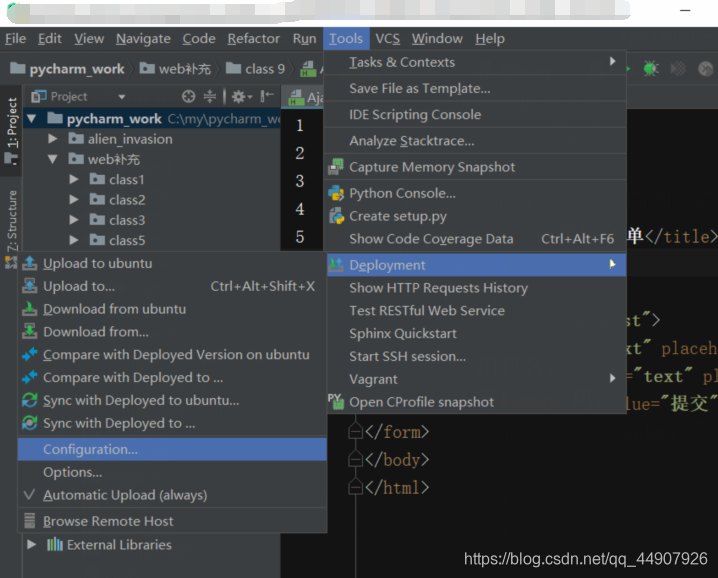Click web补充 breadcrumb
Image resolution: width=718 pixels, height=578 pixels.
[175, 69]
